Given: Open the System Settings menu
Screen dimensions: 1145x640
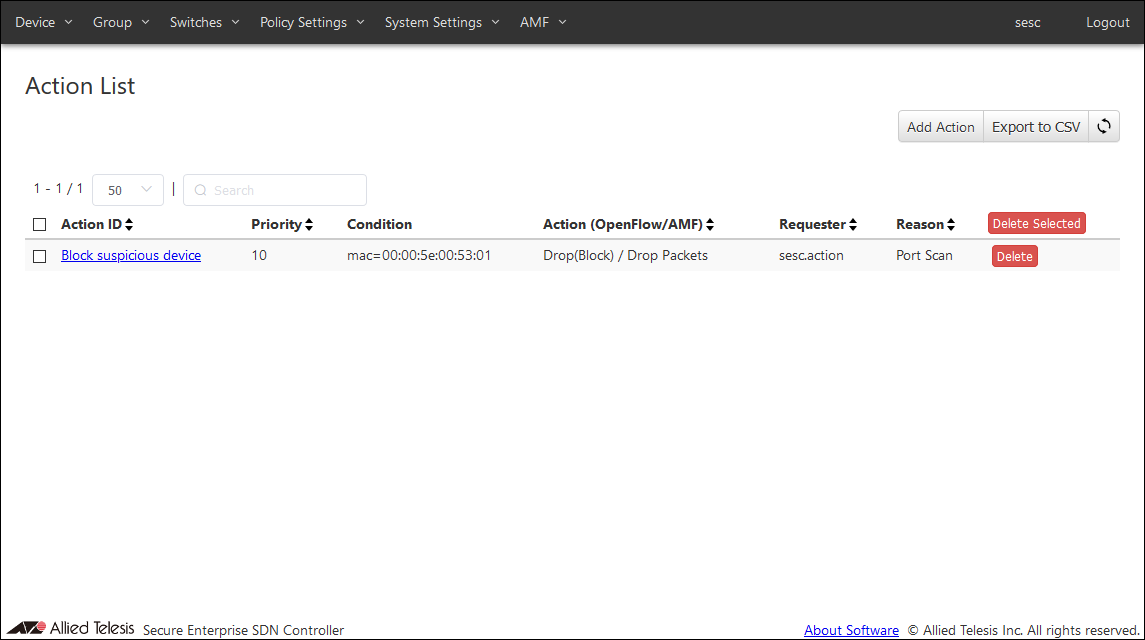Looking at the screenshot, I should [441, 22].
